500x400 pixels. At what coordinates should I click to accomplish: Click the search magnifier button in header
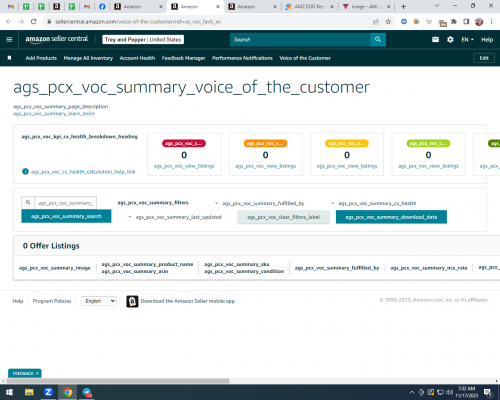pyautogui.click(x=378, y=40)
